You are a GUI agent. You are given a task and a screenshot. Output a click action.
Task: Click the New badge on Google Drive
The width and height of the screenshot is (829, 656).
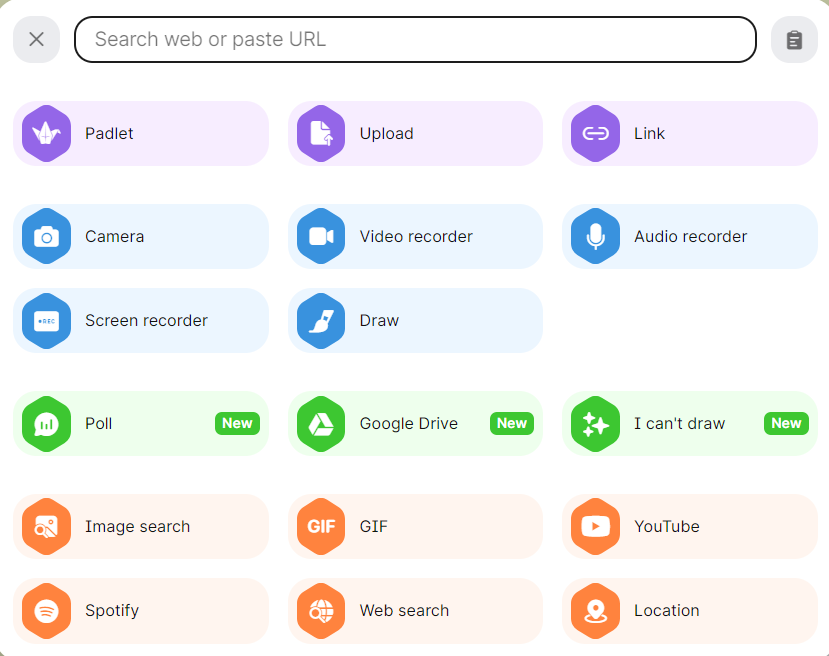[x=512, y=423]
